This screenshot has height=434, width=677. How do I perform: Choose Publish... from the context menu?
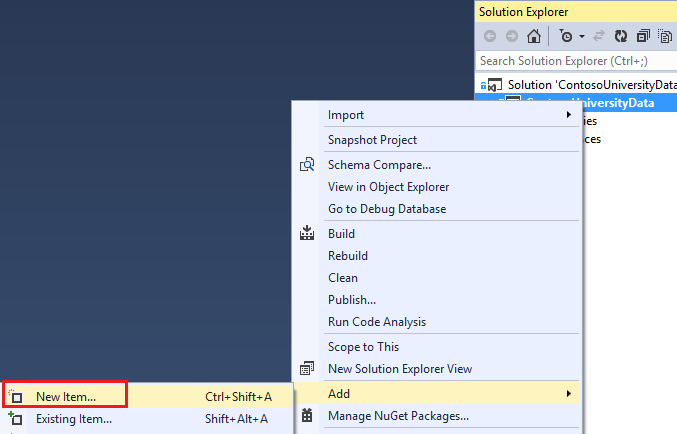pyautogui.click(x=352, y=300)
